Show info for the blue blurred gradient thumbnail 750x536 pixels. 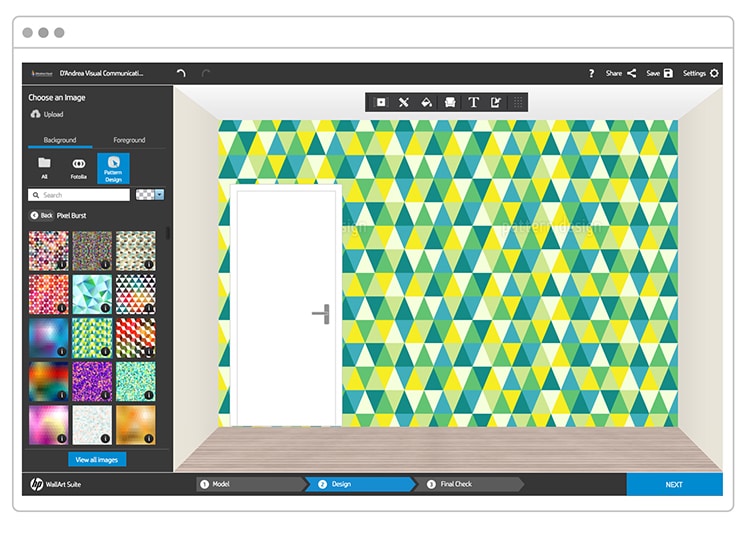point(62,351)
